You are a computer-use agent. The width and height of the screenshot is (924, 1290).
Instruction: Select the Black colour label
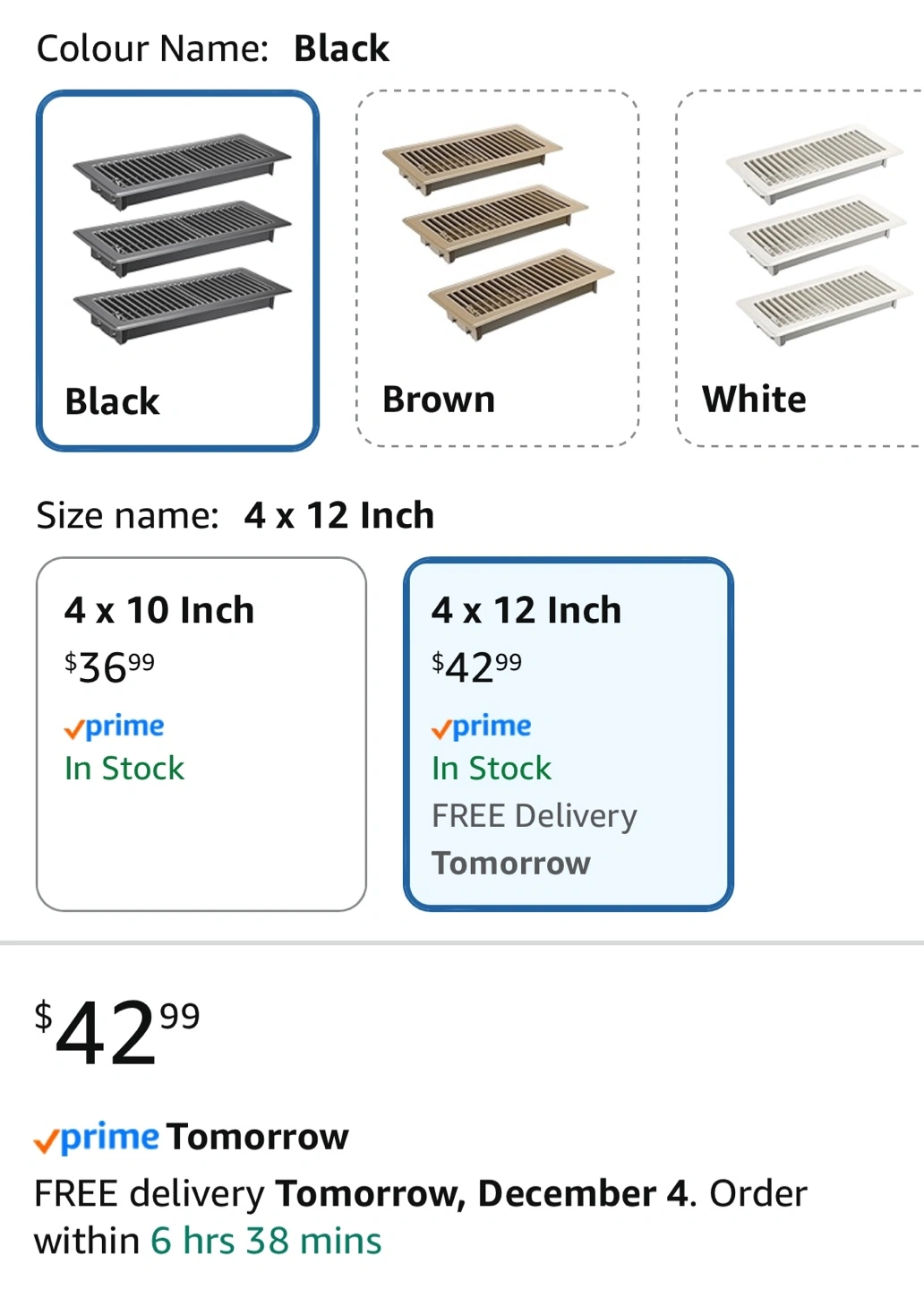coord(112,401)
